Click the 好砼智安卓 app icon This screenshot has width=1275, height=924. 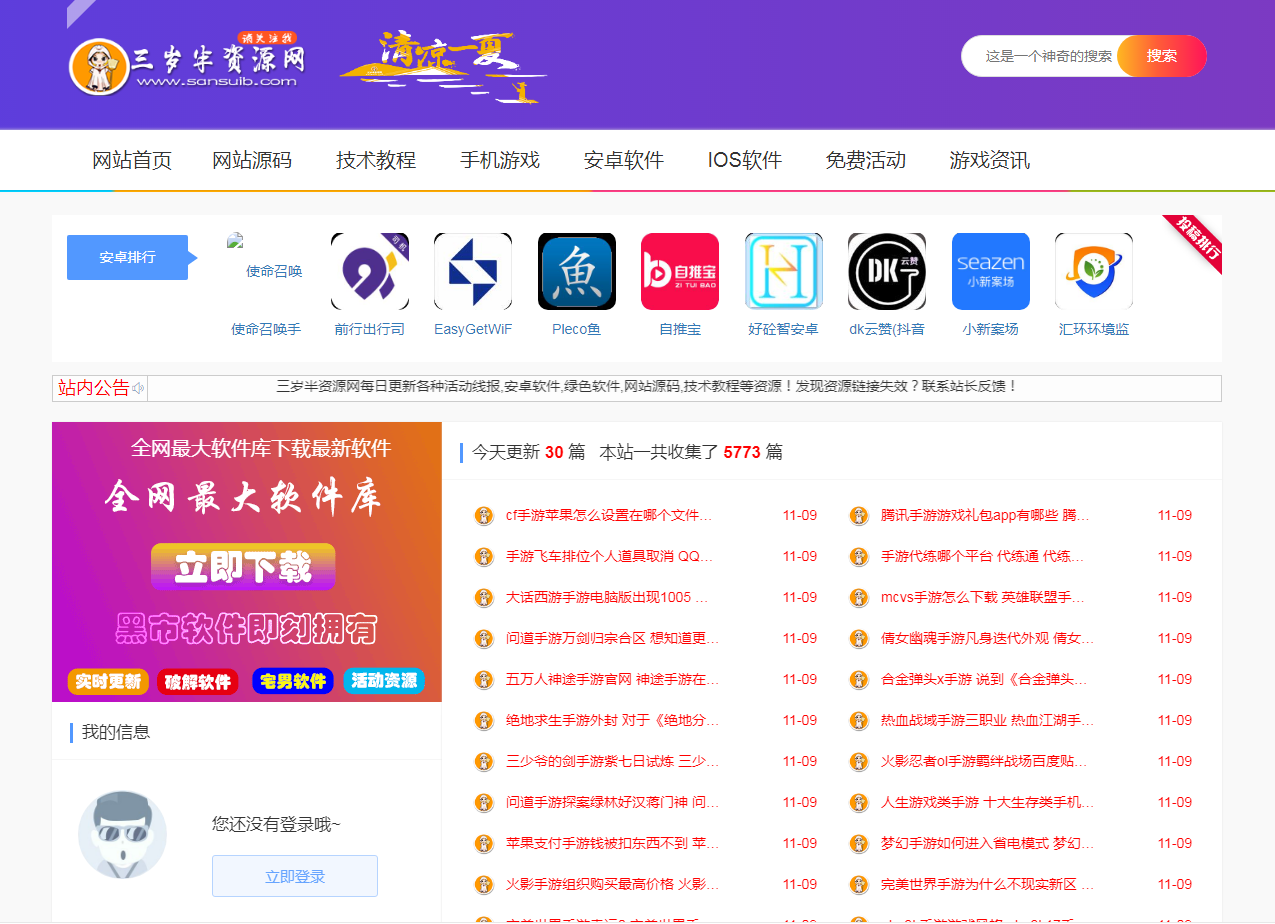point(784,271)
